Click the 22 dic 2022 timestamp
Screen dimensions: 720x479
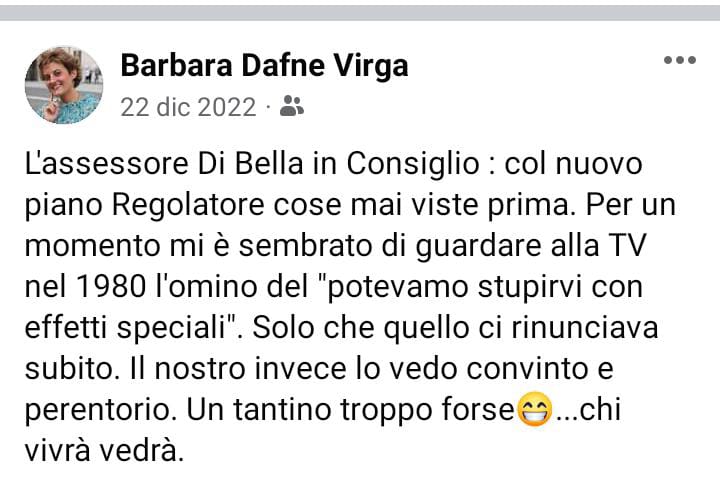[188, 107]
